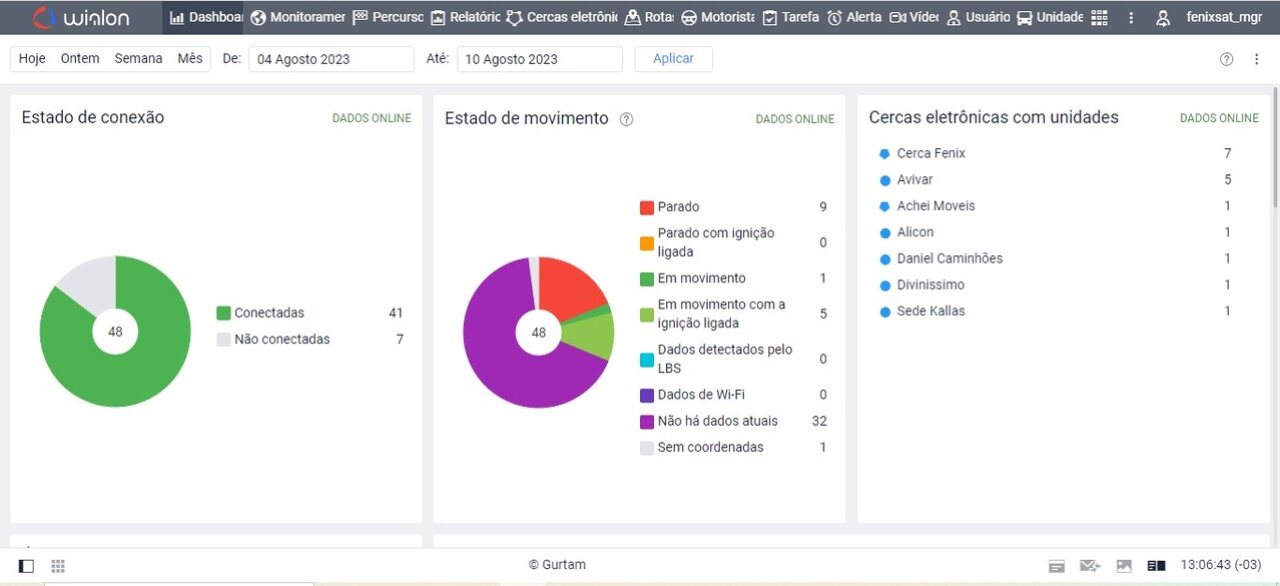Click the grid layout icon in bottom bar
Image resolution: width=1280 pixels, height=586 pixels.
58,566
